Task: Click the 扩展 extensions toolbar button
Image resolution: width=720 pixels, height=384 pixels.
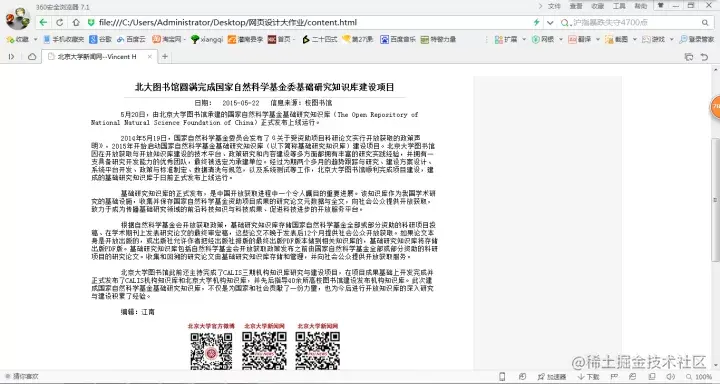Action: 506,40
